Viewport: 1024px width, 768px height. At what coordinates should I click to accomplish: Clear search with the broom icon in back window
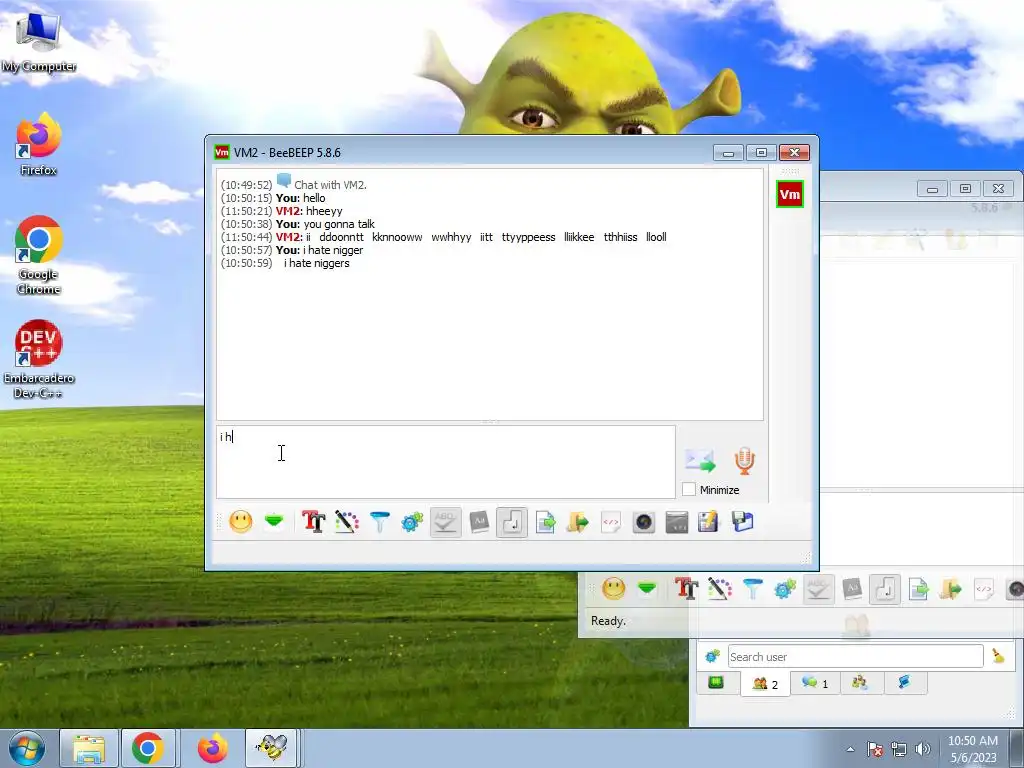tap(999, 656)
